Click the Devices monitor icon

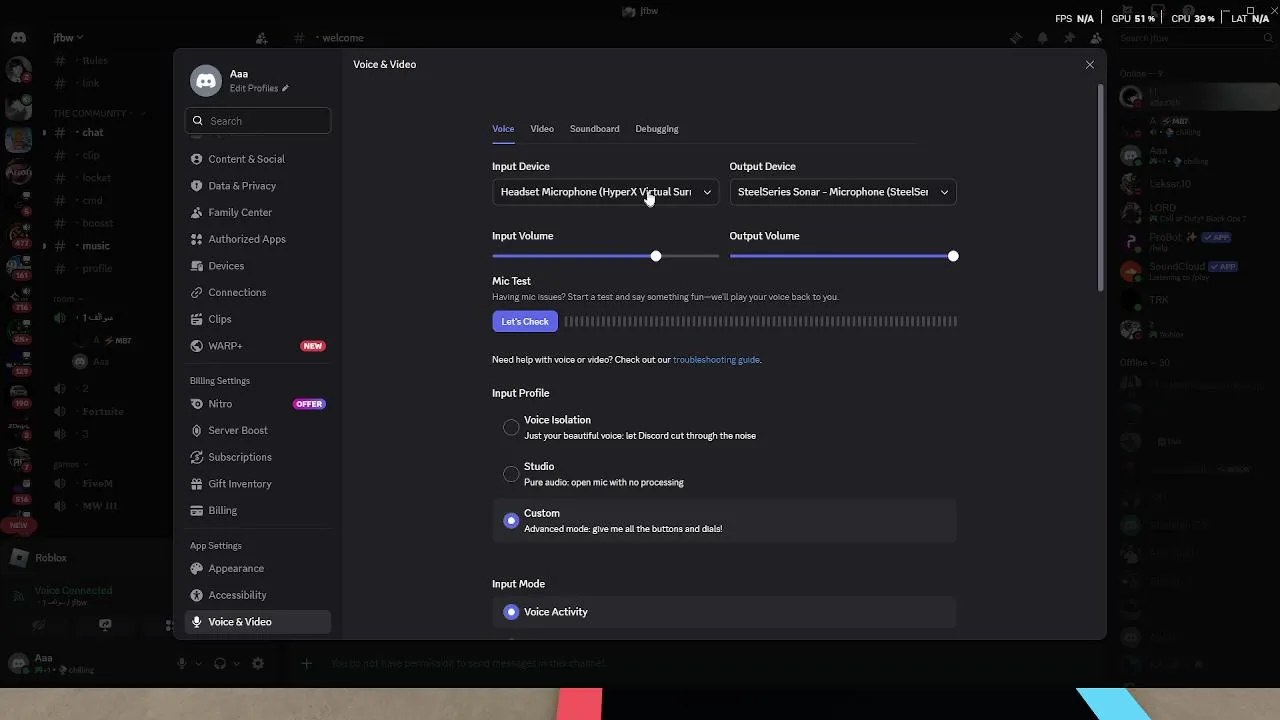(x=196, y=266)
